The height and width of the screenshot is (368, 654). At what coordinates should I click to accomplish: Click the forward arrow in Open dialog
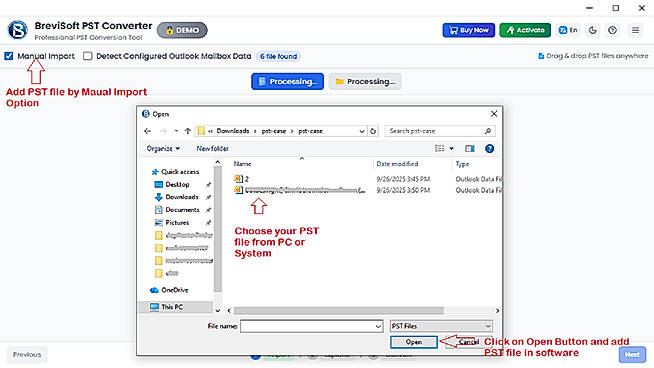[163, 131]
